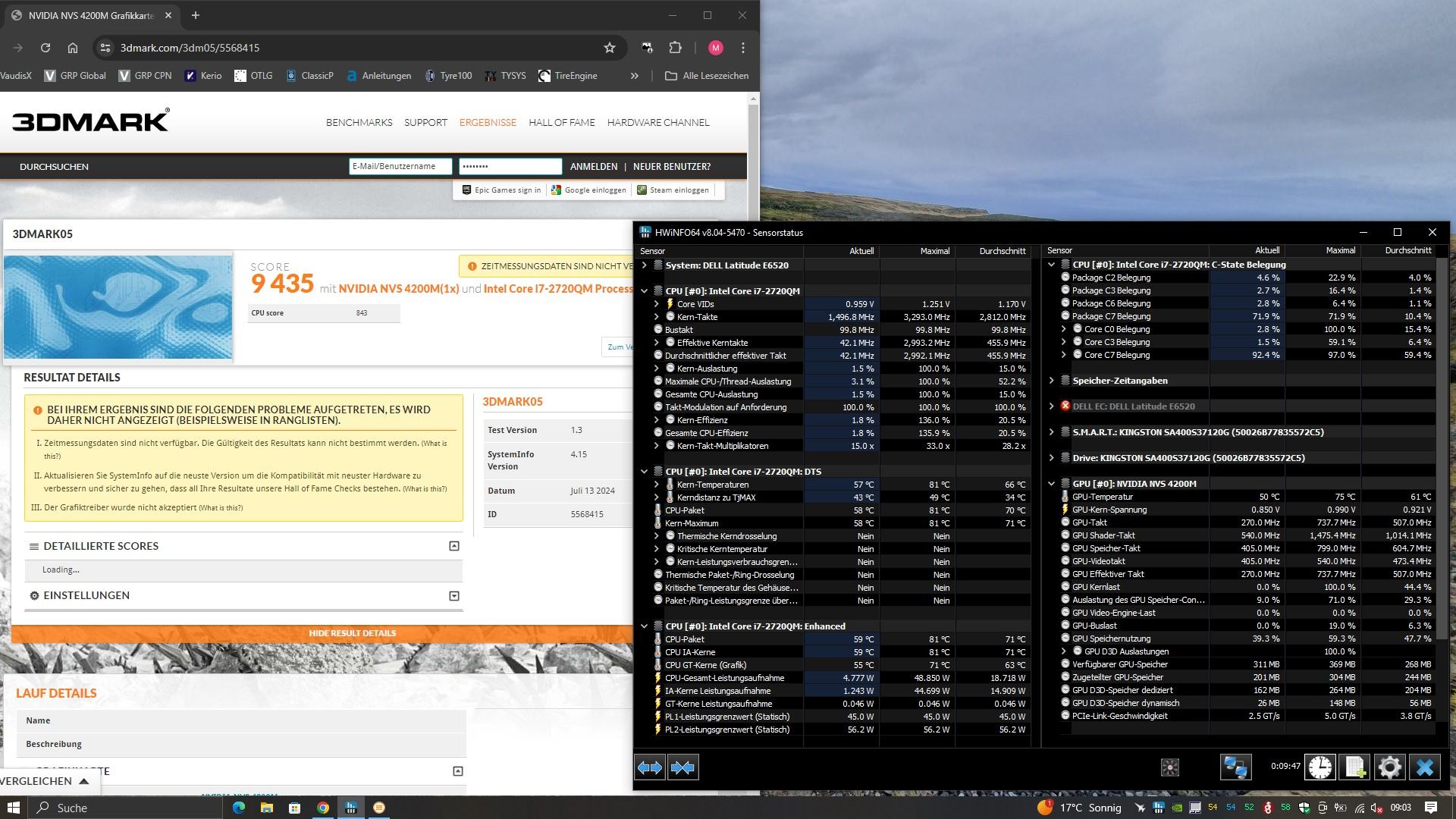Expand DELL EC: DELL Latitude E6520 group
This screenshot has width=1456, height=819.
pyautogui.click(x=1052, y=406)
